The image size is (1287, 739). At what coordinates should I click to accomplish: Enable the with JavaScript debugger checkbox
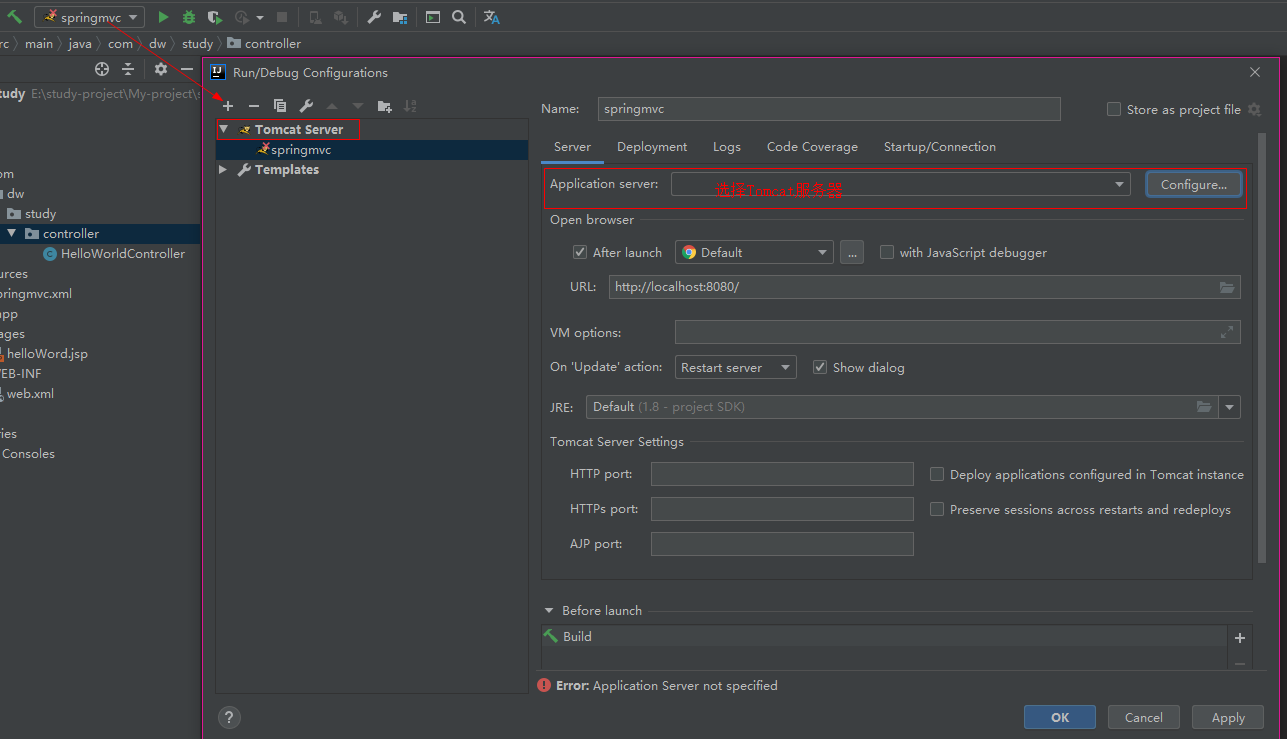pos(887,253)
